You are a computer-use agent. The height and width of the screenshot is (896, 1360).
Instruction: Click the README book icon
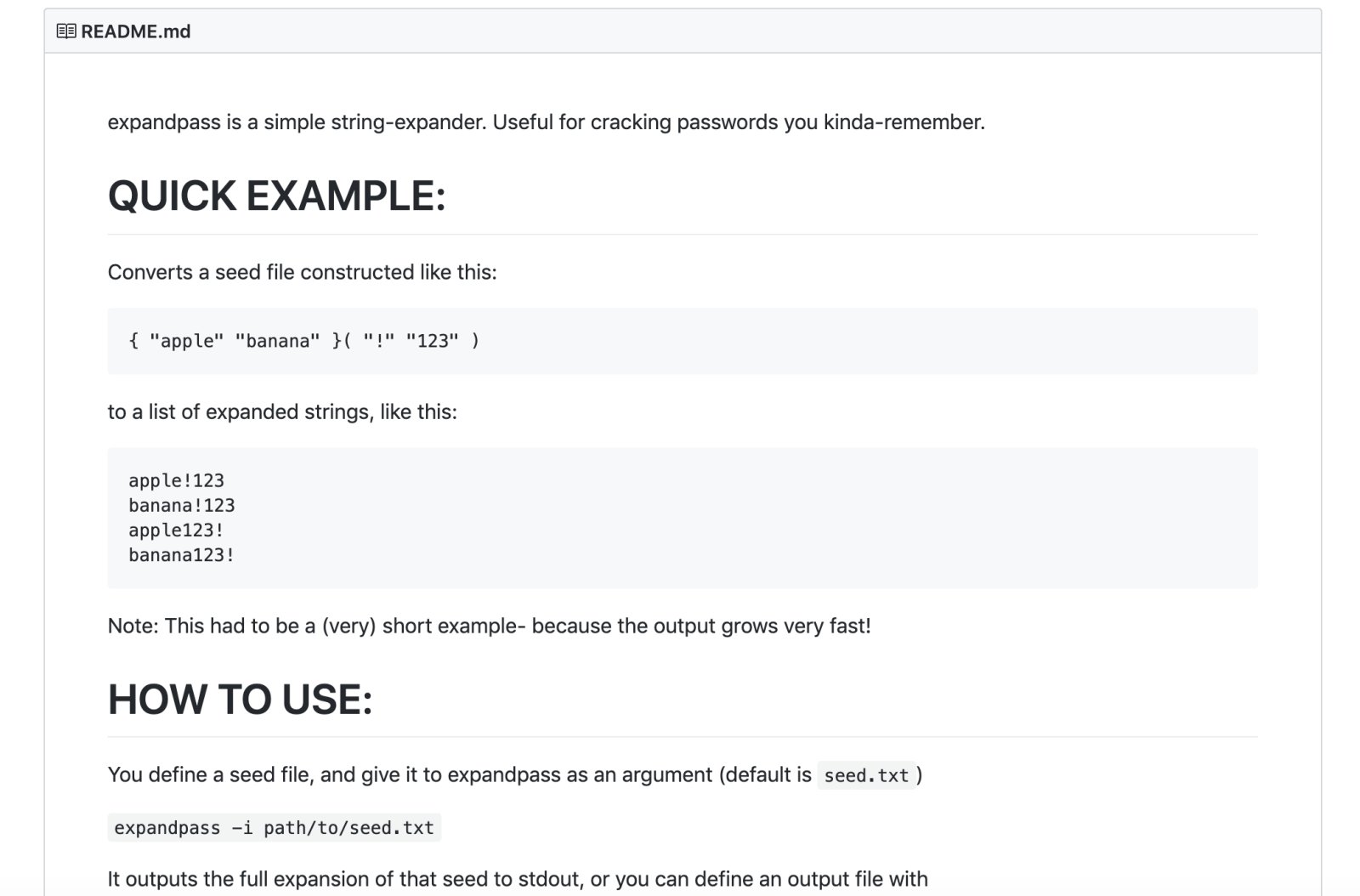[66, 31]
